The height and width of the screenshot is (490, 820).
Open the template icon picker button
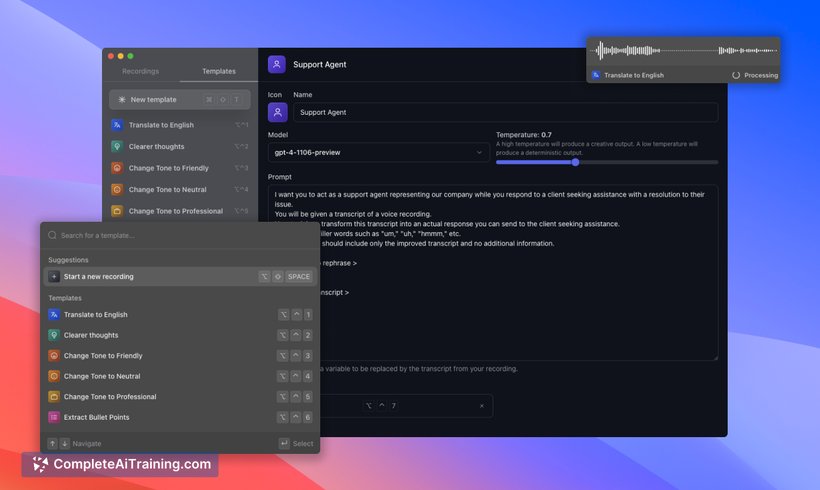point(278,112)
